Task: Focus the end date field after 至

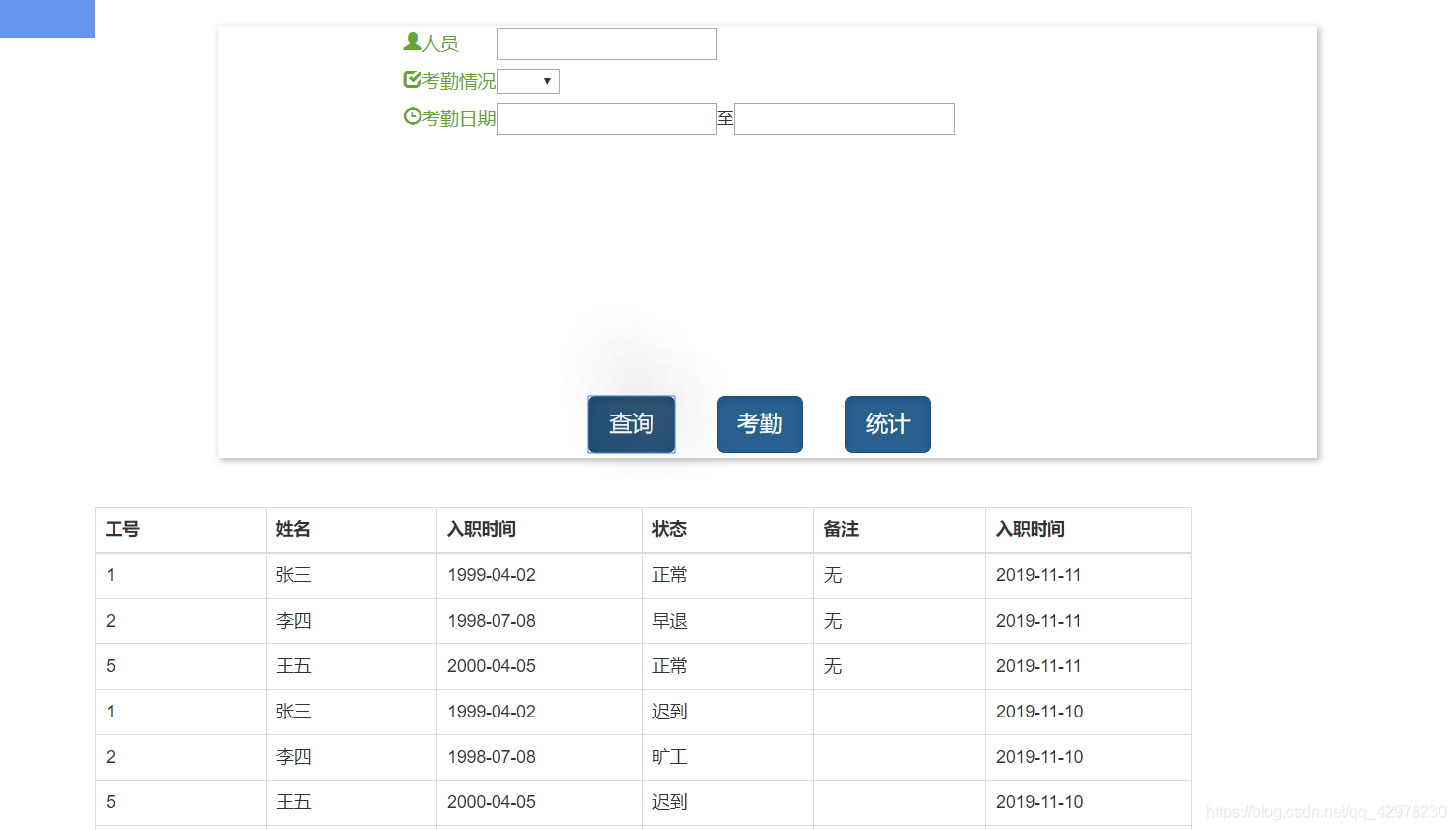Action: pyautogui.click(x=844, y=118)
